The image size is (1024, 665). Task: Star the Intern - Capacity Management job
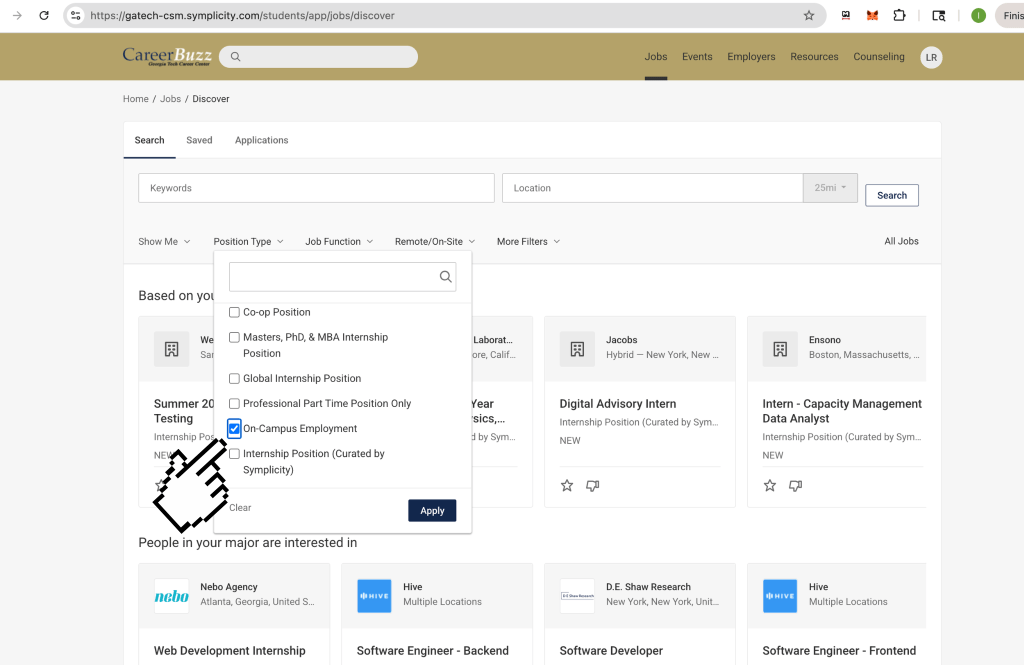pos(770,485)
